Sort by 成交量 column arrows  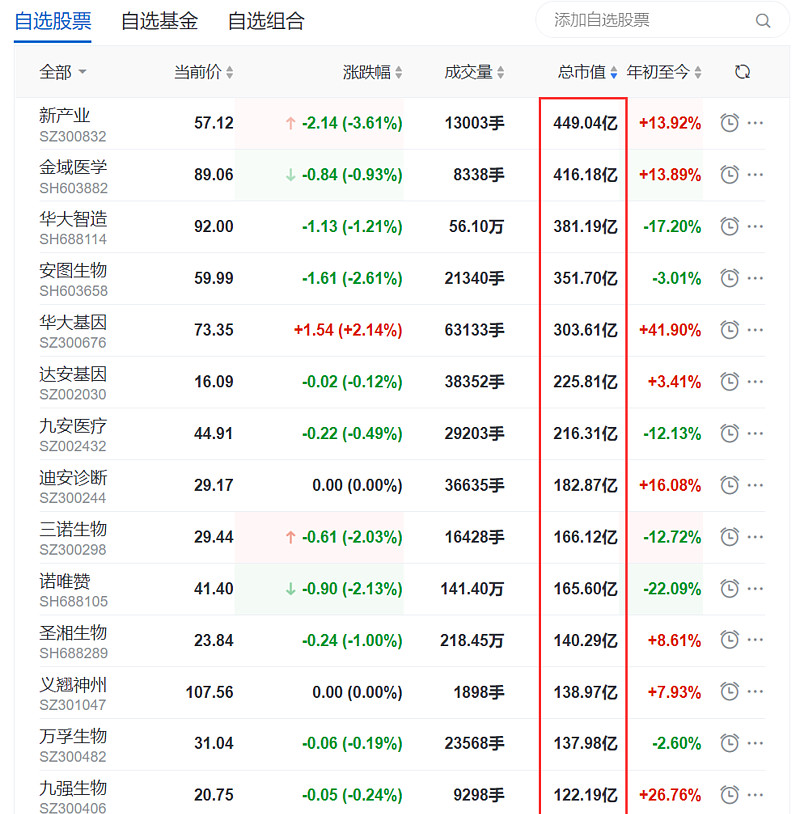click(474, 72)
